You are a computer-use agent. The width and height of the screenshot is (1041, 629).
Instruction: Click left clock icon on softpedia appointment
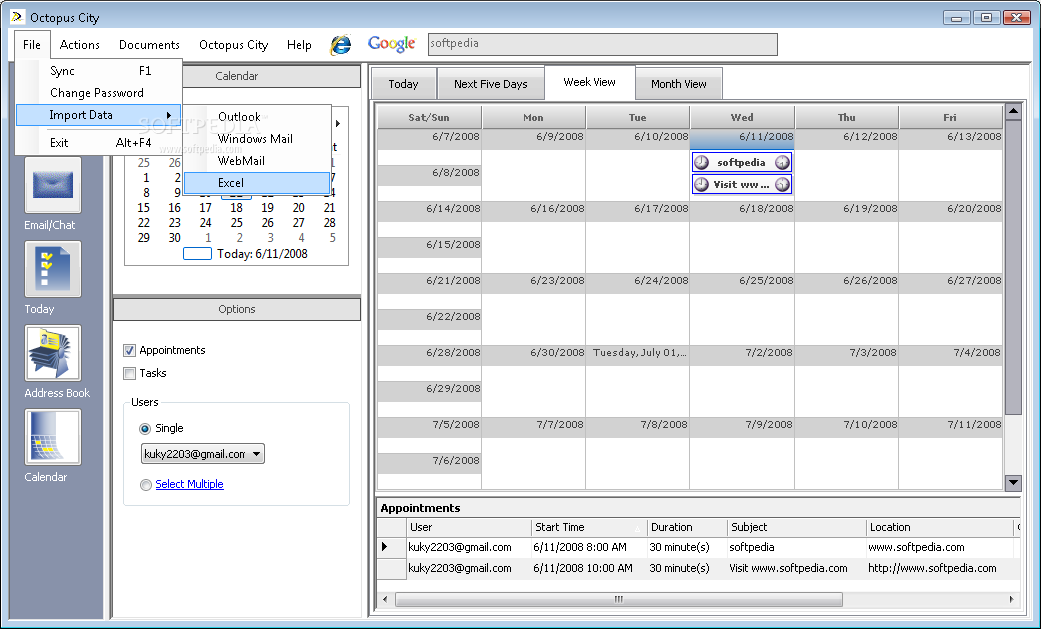coord(701,162)
